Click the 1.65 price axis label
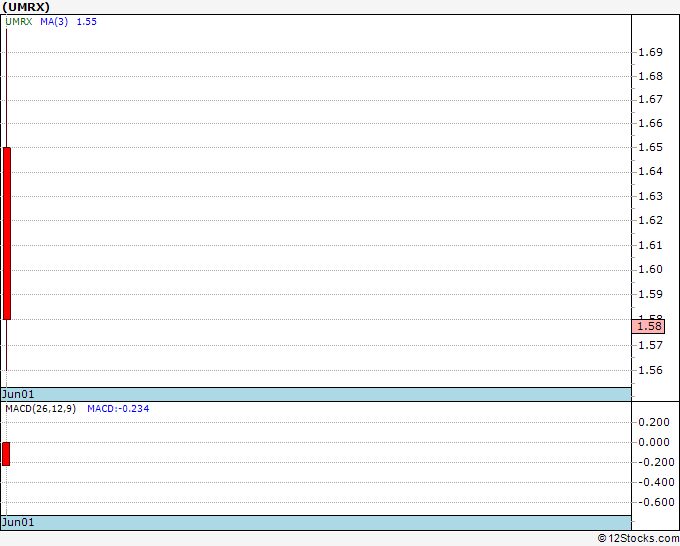680x546 pixels. 651,147
